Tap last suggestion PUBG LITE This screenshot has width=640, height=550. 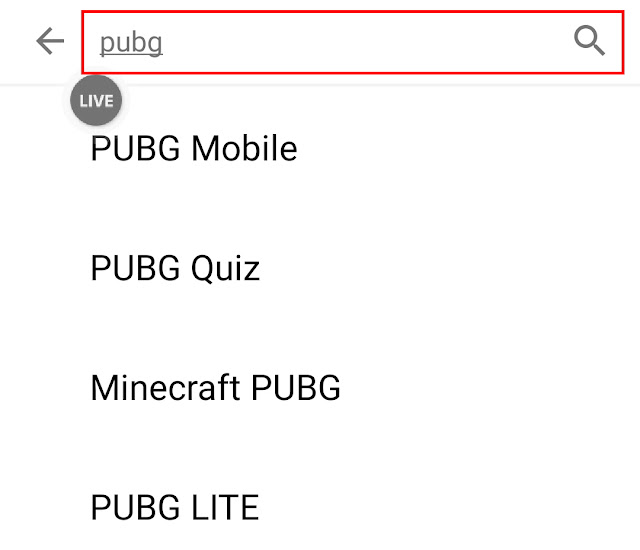click(175, 507)
